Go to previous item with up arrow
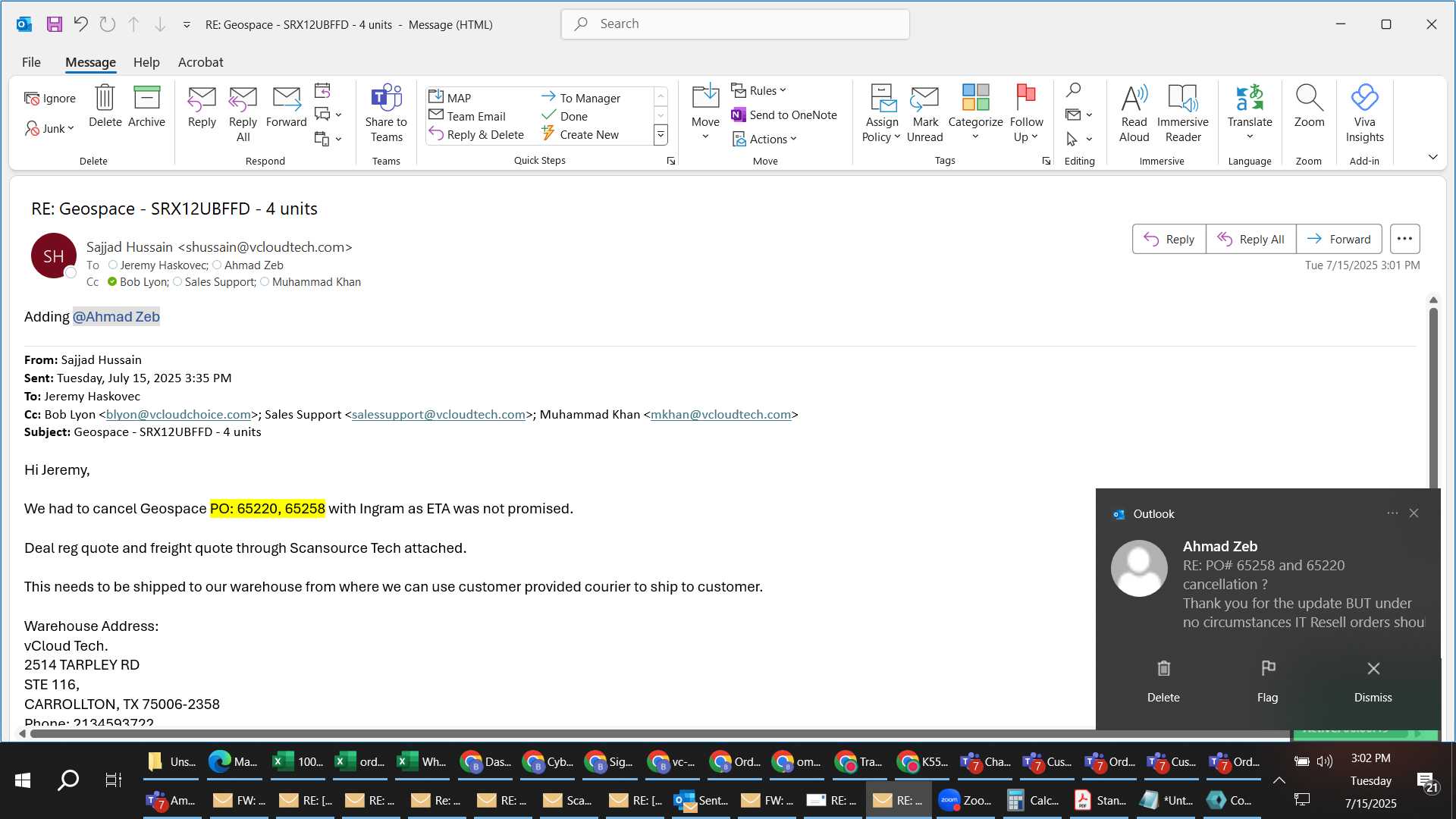This screenshot has width=1456, height=819. pyautogui.click(x=133, y=24)
